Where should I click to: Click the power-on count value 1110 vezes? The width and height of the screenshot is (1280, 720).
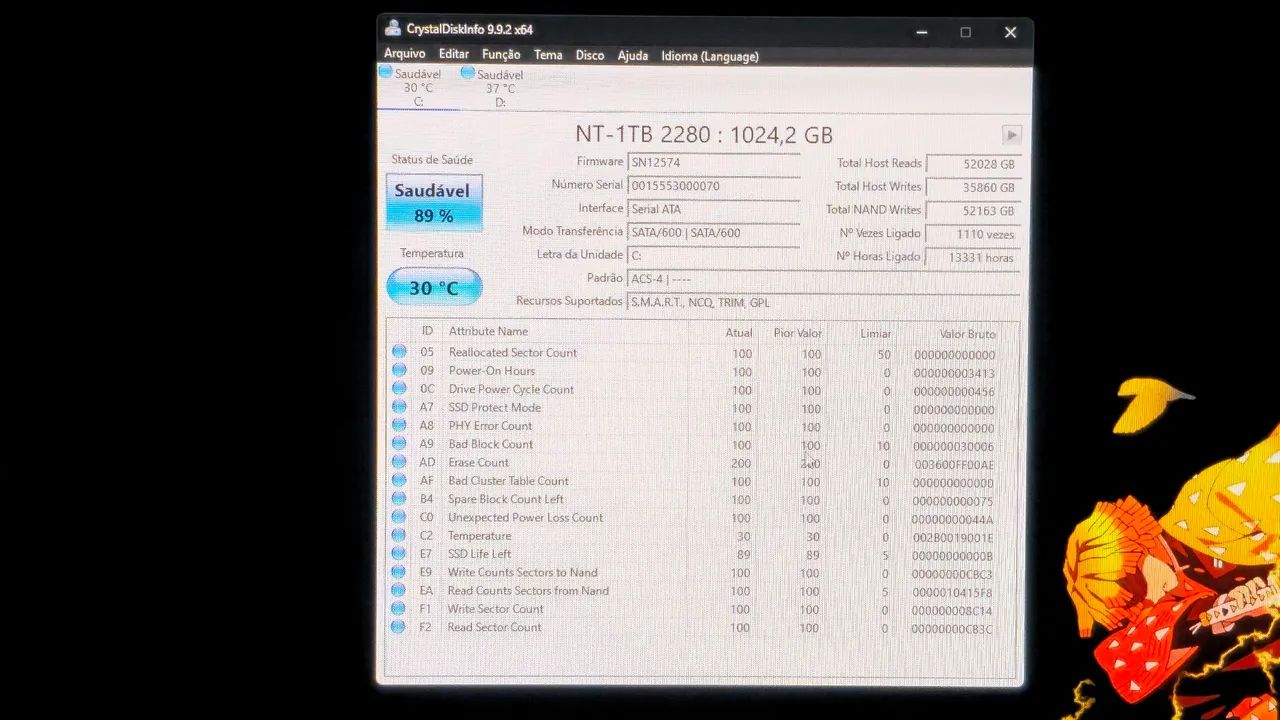[x=972, y=234]
